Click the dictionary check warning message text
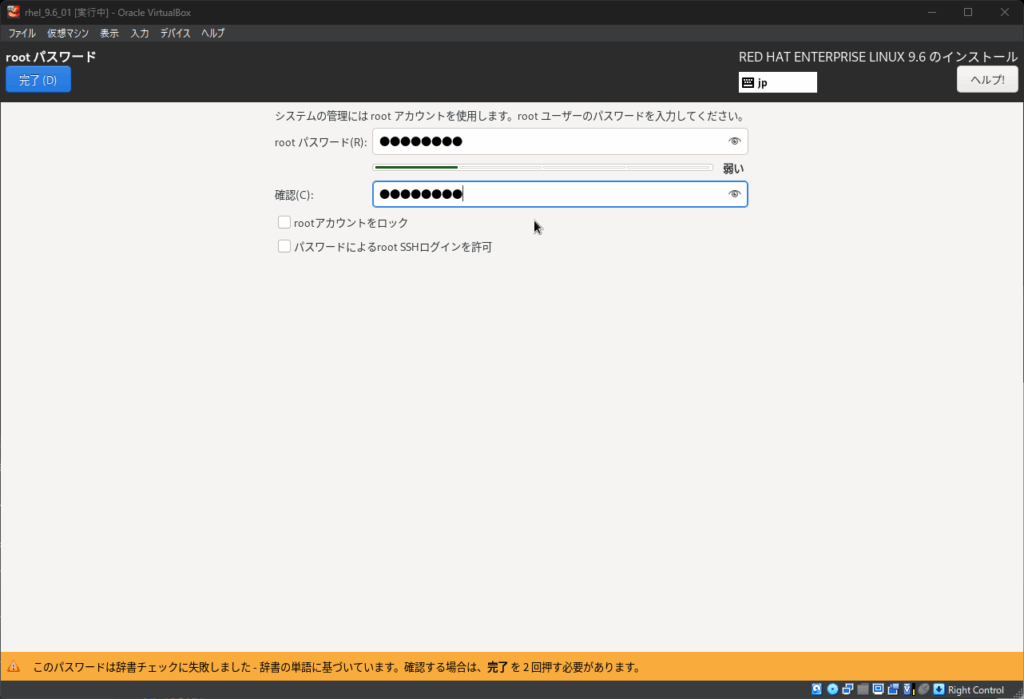Viewport: 1024px width, 699px height. (x=337, y=667)
